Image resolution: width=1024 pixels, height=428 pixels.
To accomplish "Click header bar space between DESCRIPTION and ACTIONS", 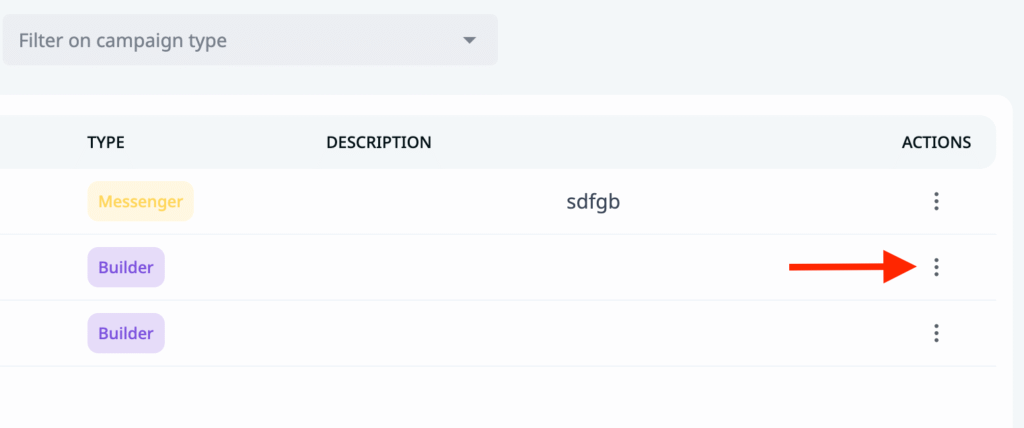I will (660, 142).
